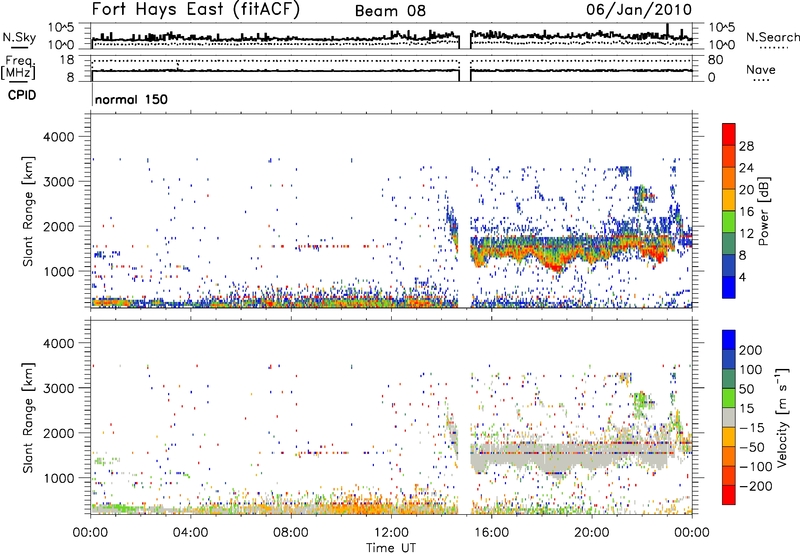Click the '2000' tick on power panel axis
The height and width of the screenshot is (554, 800).
[x=58, y=226]
